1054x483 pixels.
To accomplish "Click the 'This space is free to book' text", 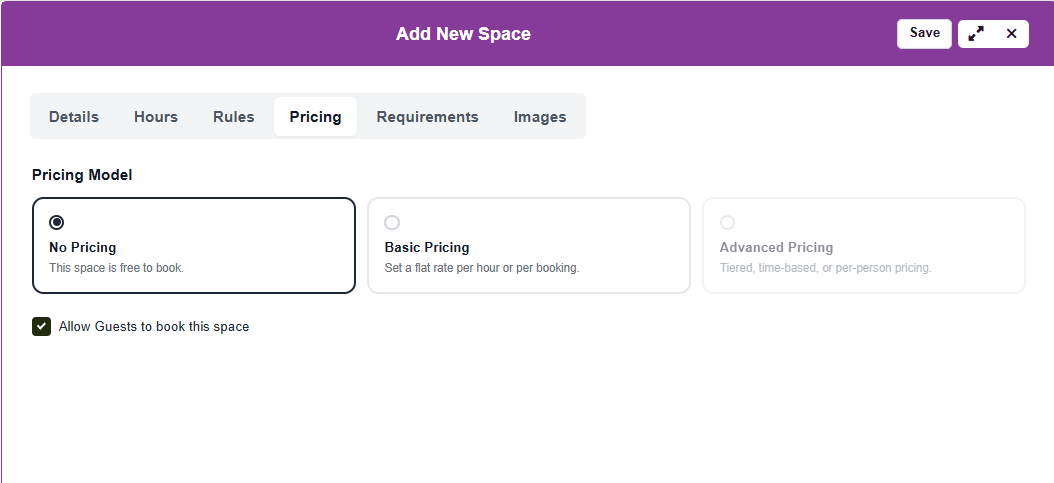I will (116, 268).
